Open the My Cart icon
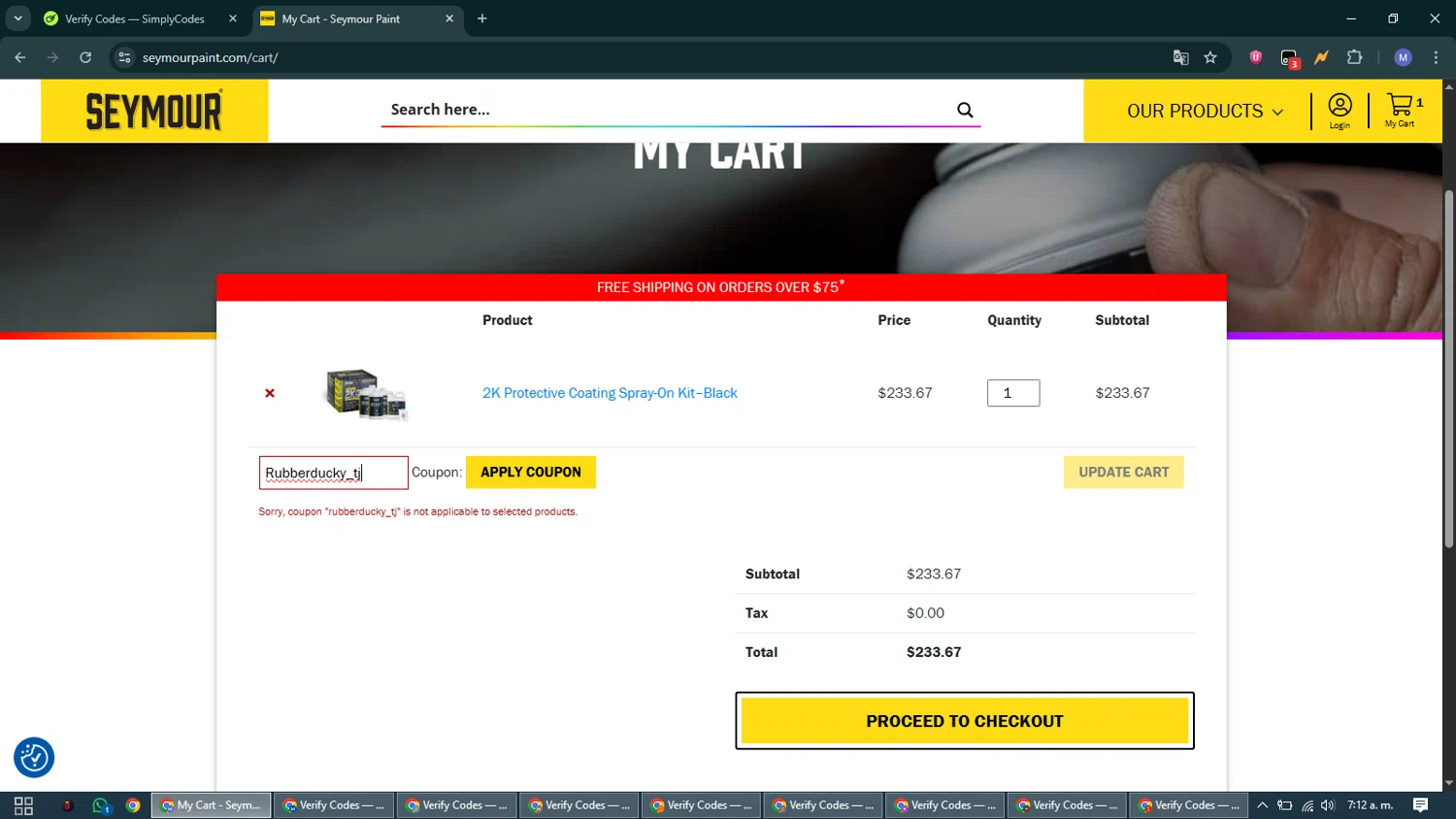Screen dimensions: 1456x819 (1403, 111)
